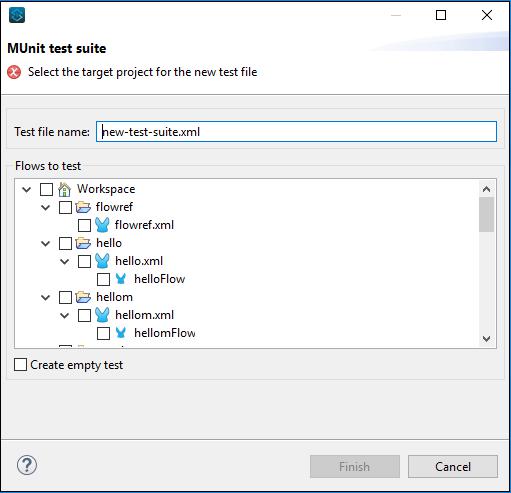Image resolution: width=511 pixels, height=493 pixels.
Task: Click the hello folder icon
Action: [83, 243]
